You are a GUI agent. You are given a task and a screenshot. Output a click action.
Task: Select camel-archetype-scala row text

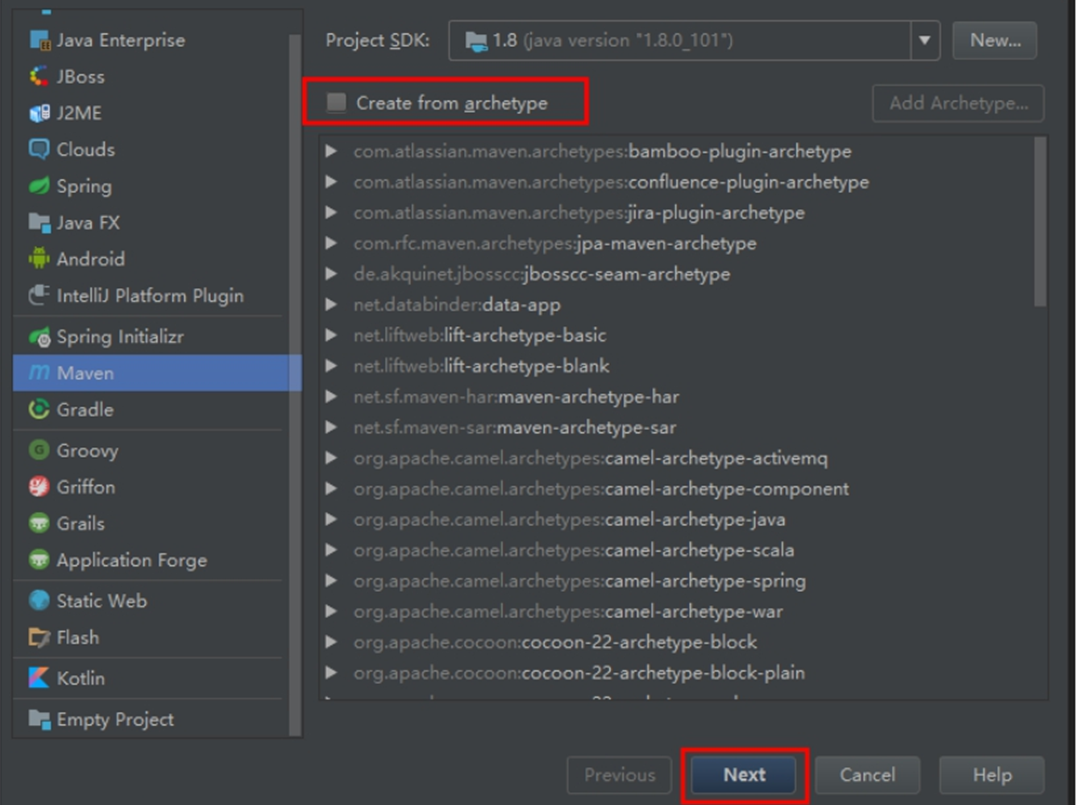tap(574, 550)
